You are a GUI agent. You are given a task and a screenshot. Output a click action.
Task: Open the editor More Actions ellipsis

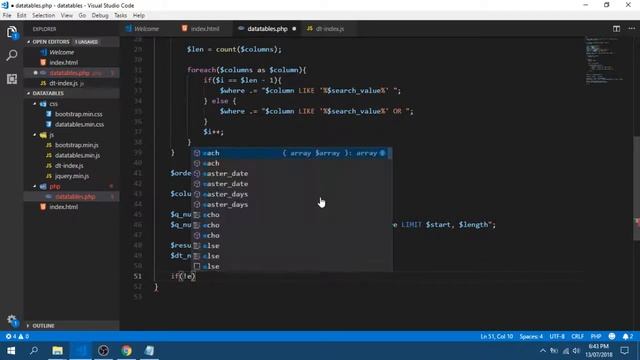coord(631,29)
